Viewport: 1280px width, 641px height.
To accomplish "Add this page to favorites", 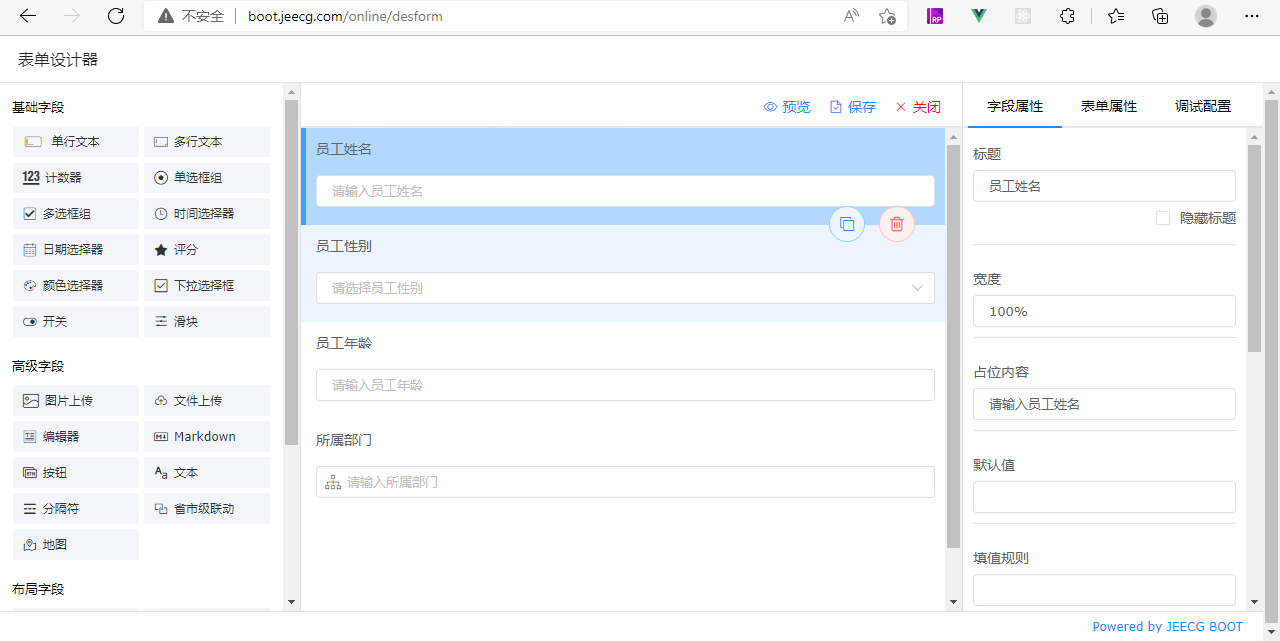I will pyautogui.click(x=887, y=16).
